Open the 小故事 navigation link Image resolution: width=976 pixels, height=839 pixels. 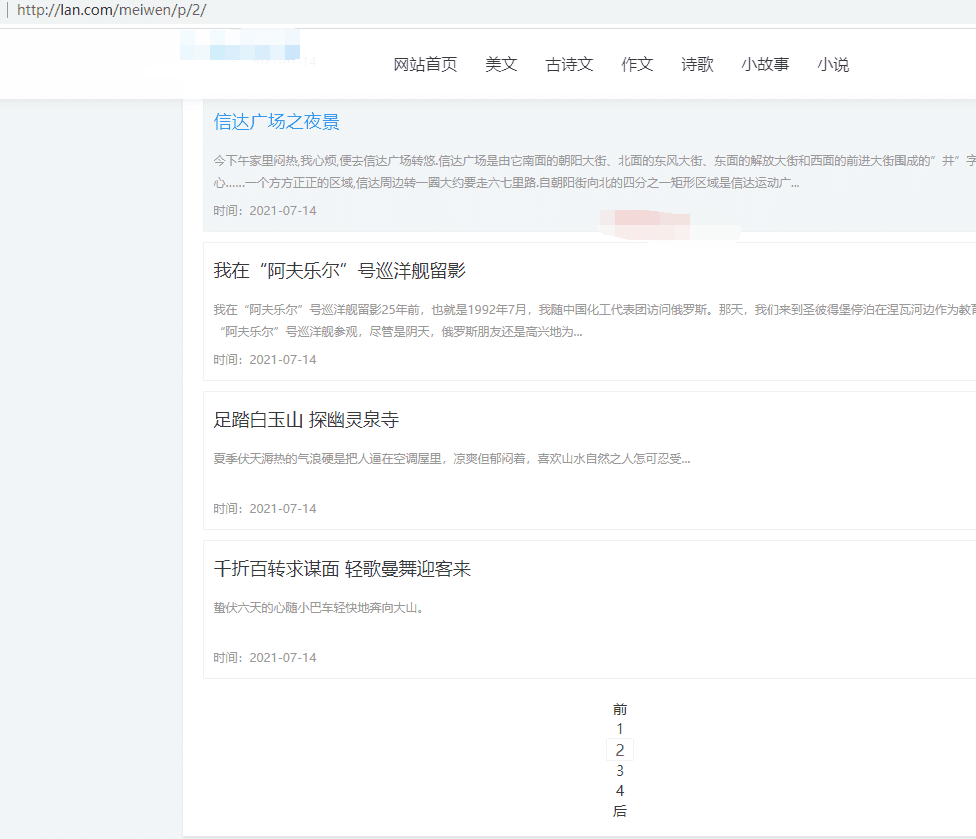[x=765, y=65]
